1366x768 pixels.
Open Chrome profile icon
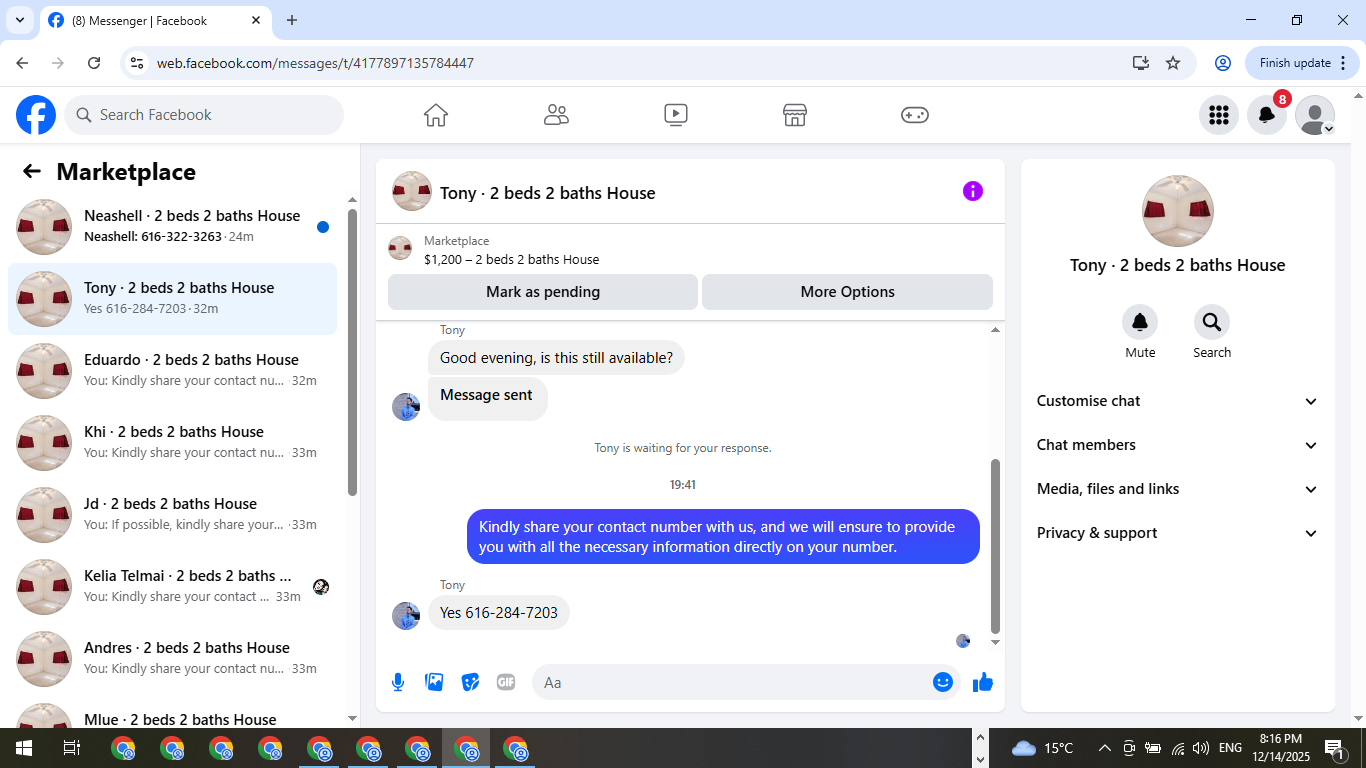(x=1222, y=63)
